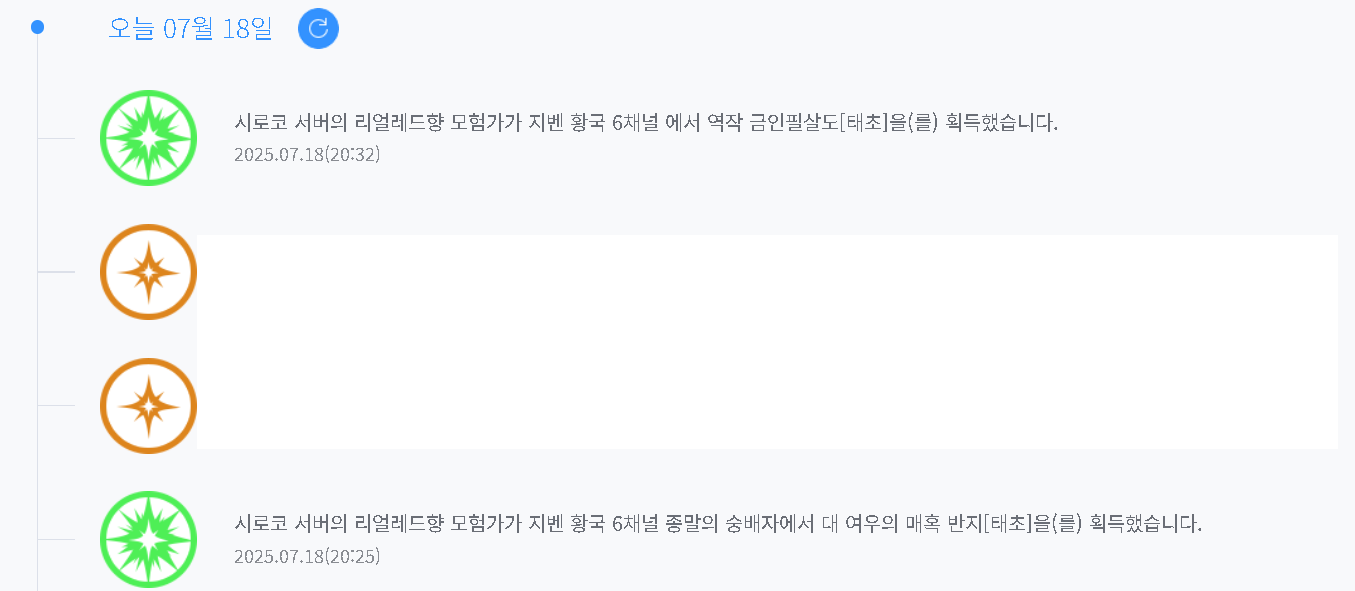This screenshot has width=1355, height=591.
Task: Click the blue refresh icon beside the date
Action: [318, 28]
